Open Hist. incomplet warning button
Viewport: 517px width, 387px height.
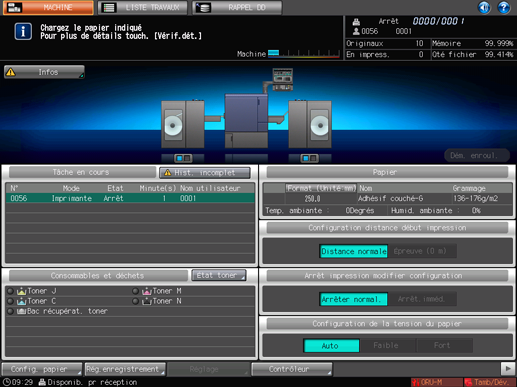(x=205, y=173)
